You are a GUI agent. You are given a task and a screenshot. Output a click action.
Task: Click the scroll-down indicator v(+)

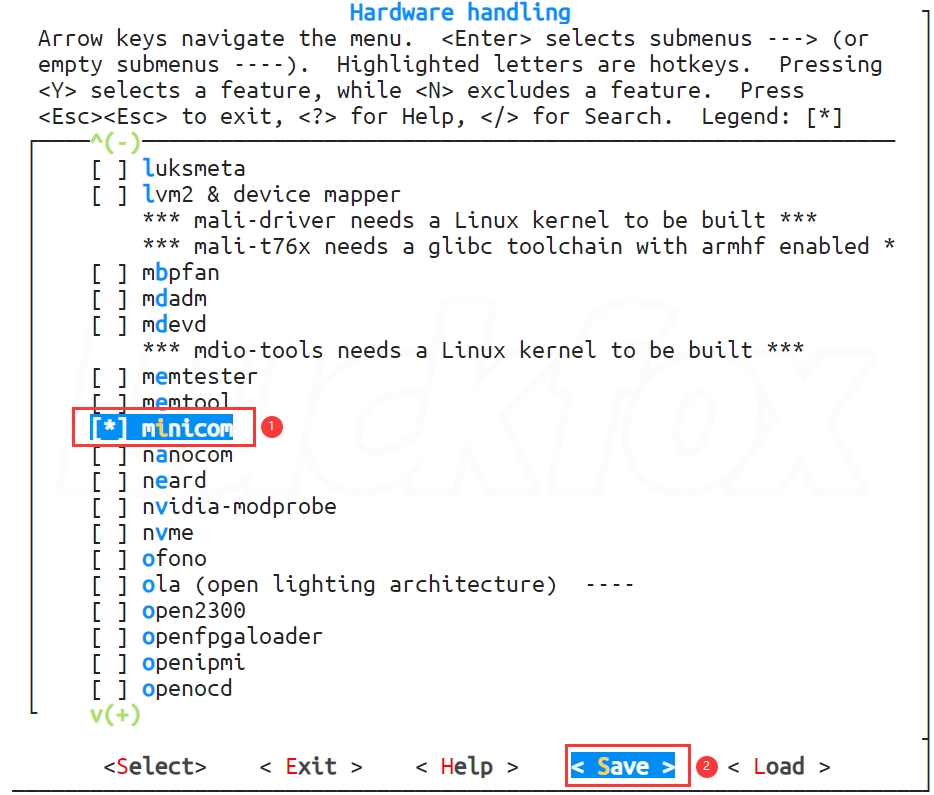click(x=116, y=714)
